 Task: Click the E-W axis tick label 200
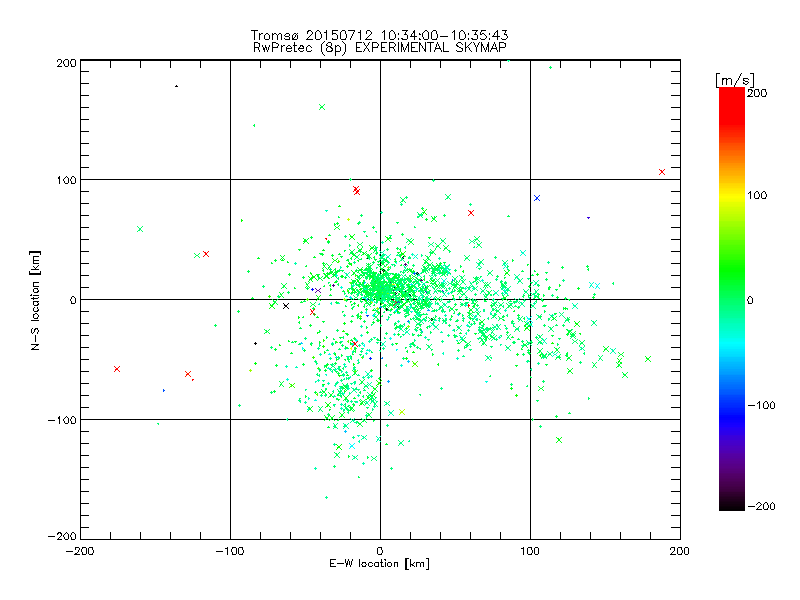680,551
